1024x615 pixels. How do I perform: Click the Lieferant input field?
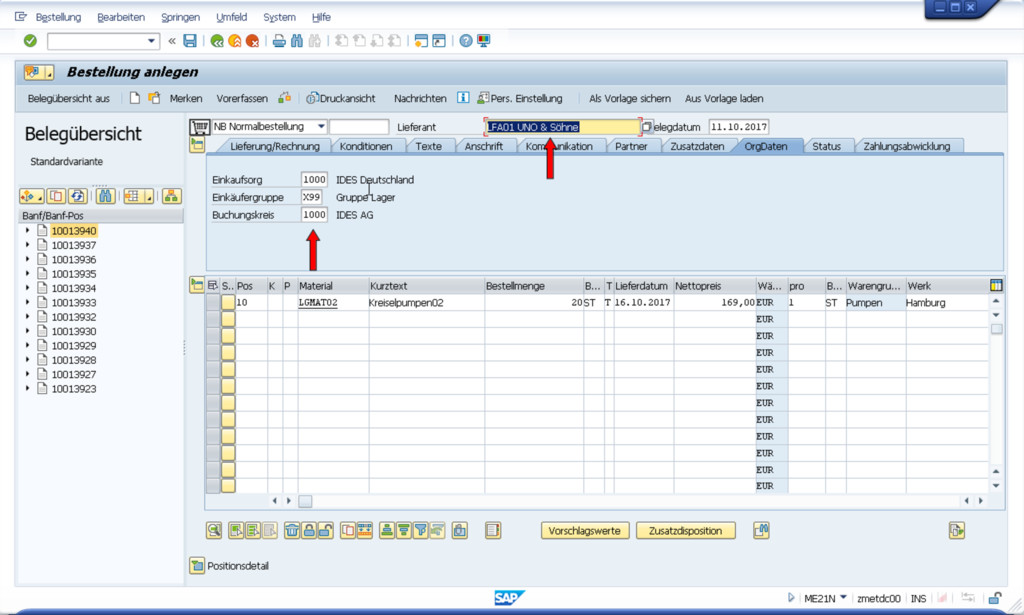(562, 127)
